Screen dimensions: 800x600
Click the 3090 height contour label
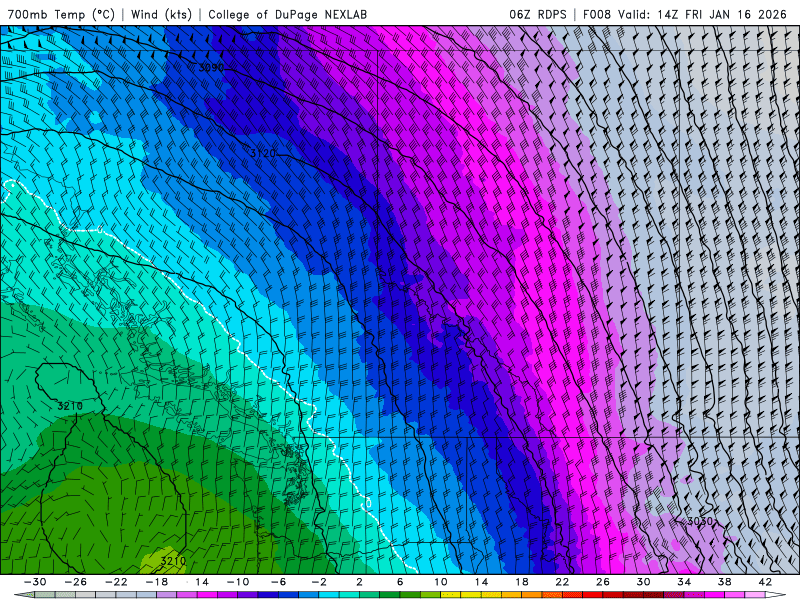[211, 67]
